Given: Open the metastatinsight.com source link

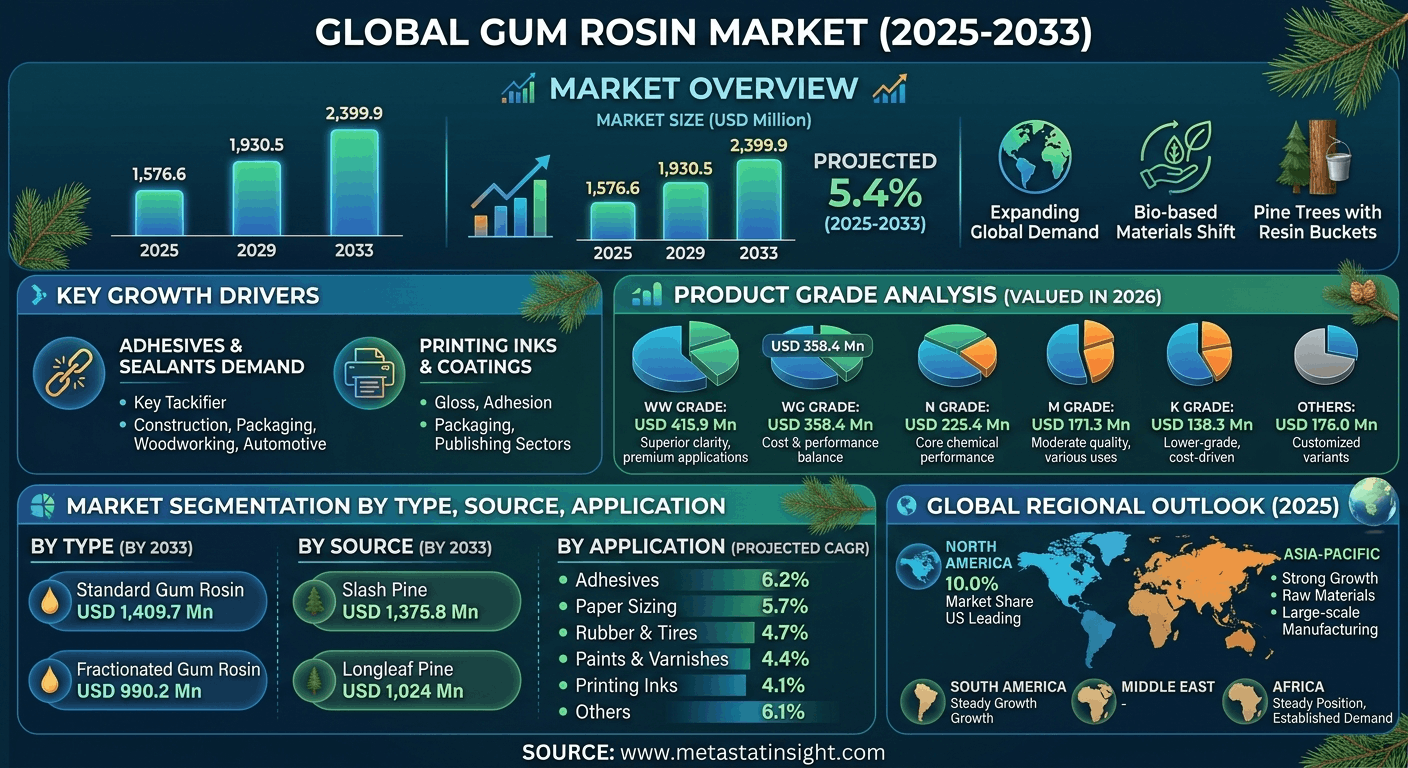Looking at the screenshot, I should pyautogui.click(x=752, y=752).
